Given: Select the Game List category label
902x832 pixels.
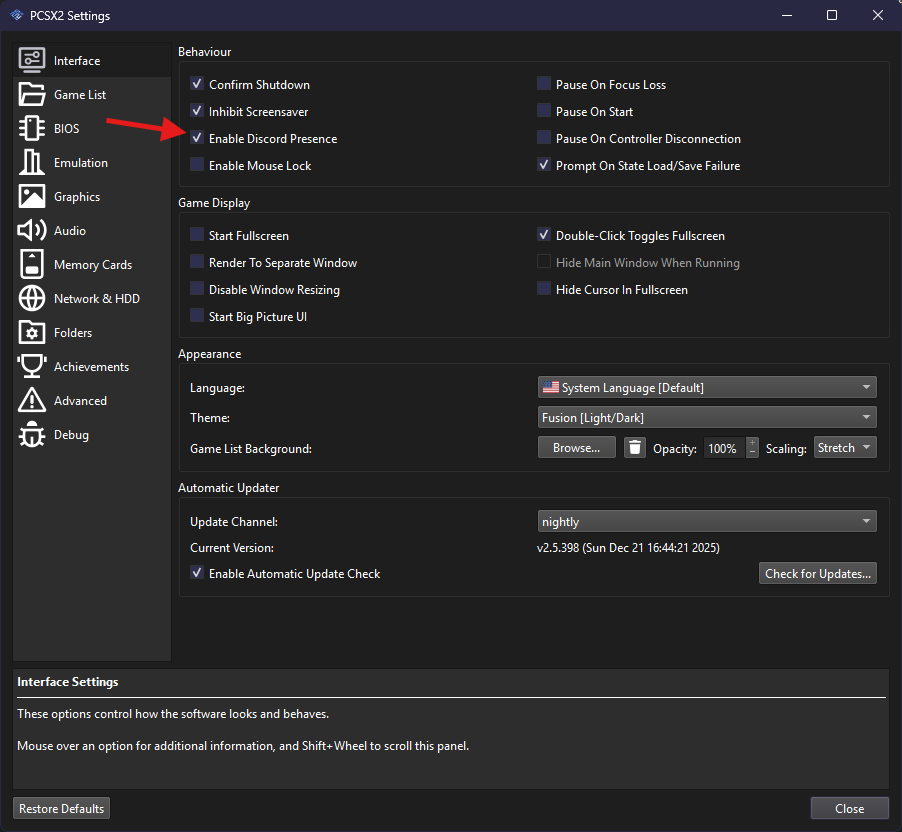Looking at the screenshot, I should tap(80, 94).
